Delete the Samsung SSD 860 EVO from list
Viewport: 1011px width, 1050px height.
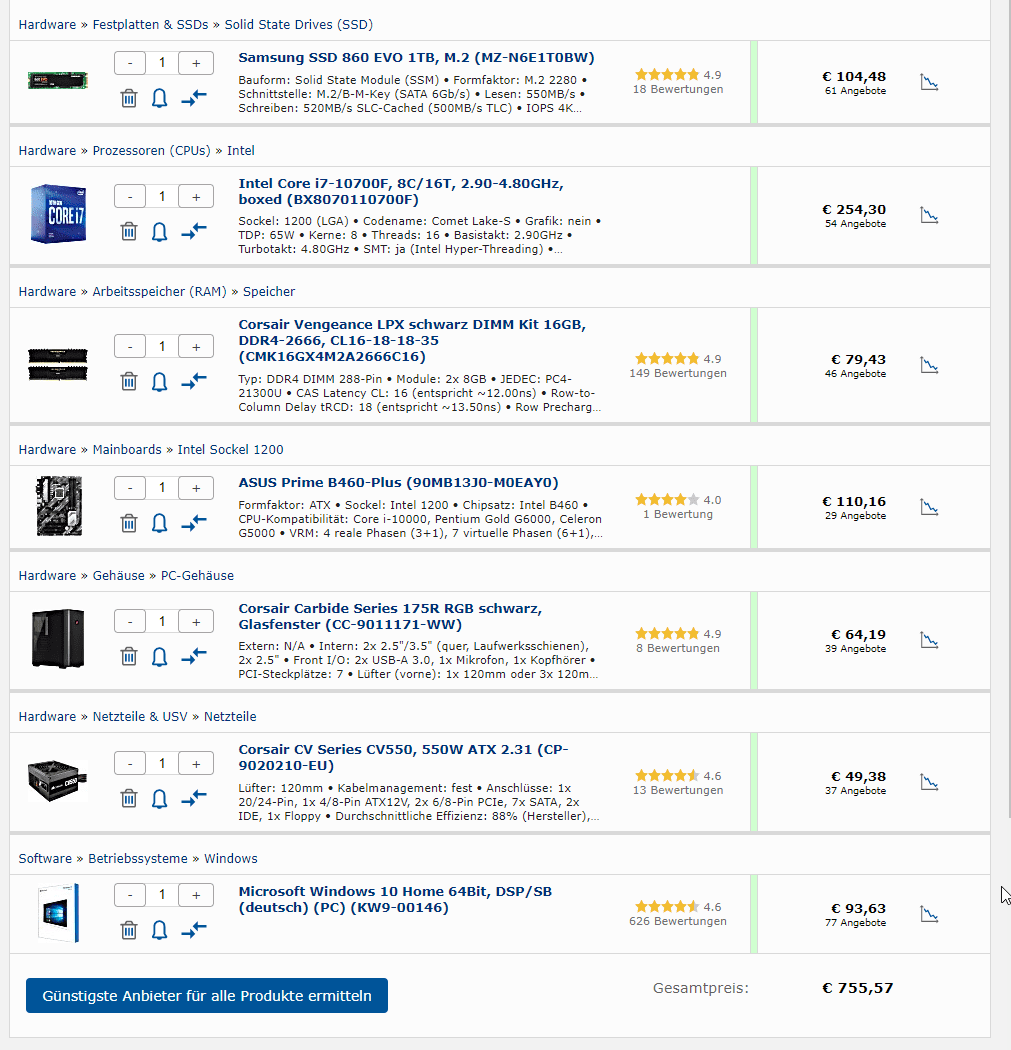click(129, 98)
